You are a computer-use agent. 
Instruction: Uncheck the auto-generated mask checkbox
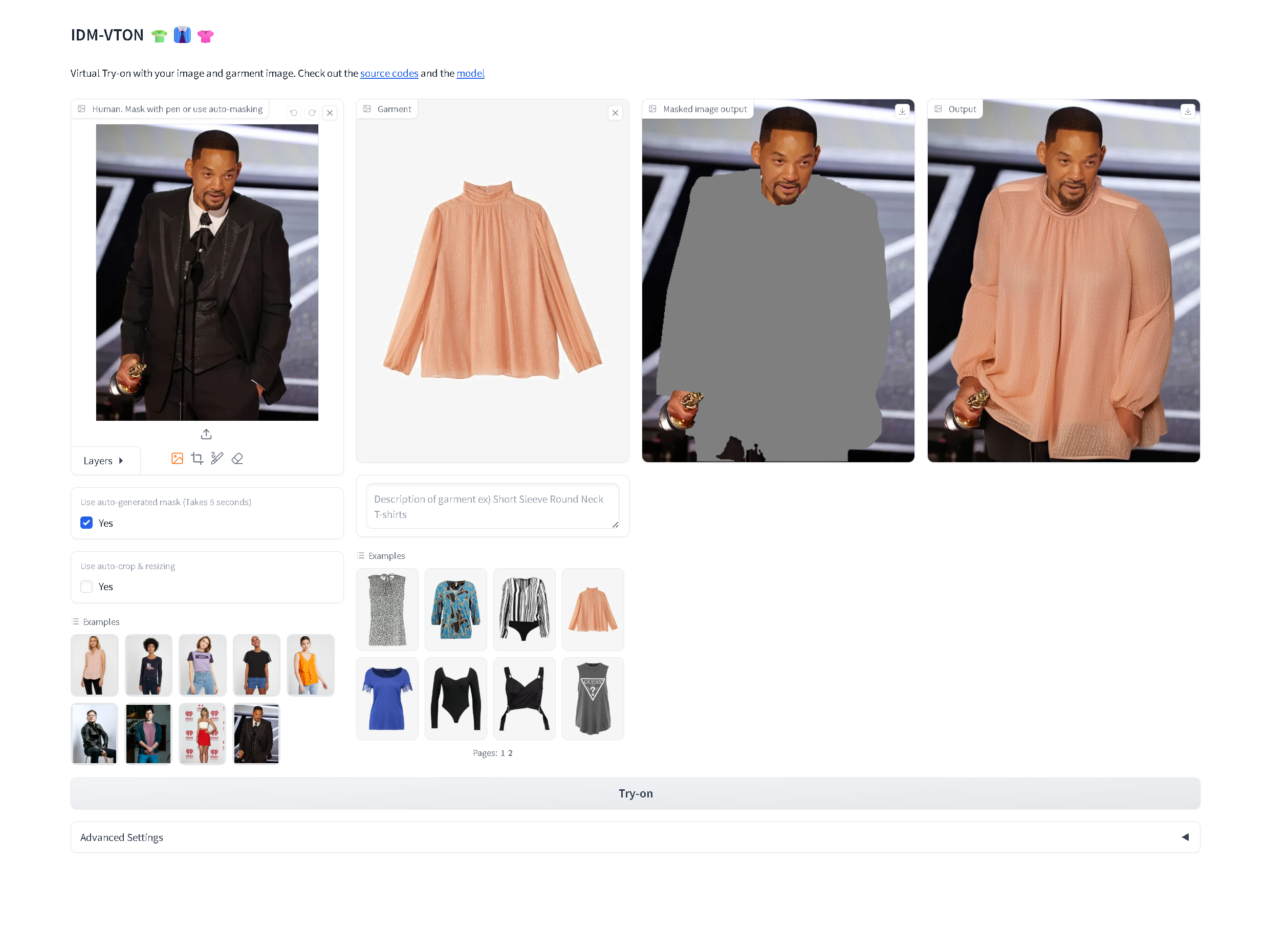coord(86,523)
